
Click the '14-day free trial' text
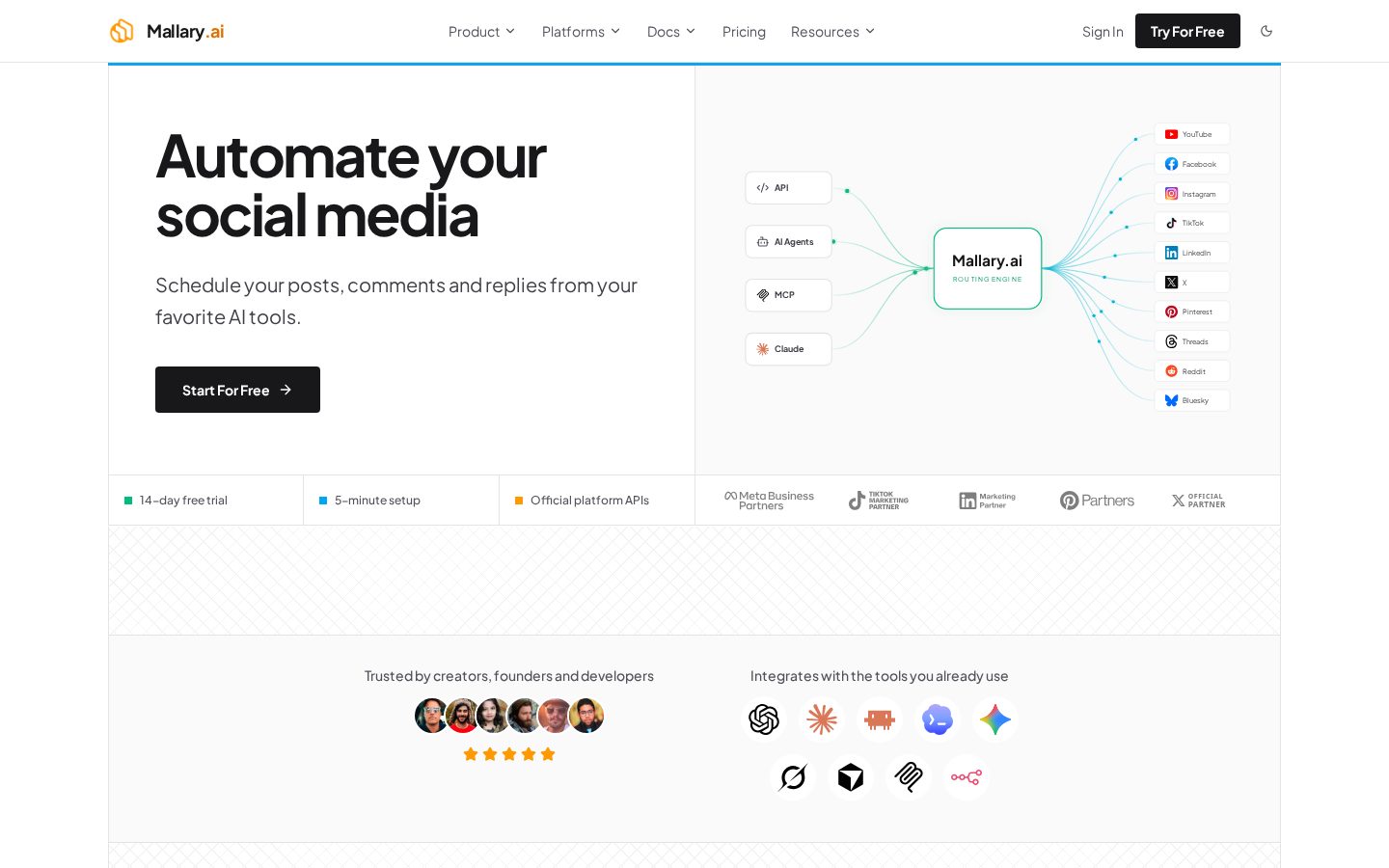[183, 501]
